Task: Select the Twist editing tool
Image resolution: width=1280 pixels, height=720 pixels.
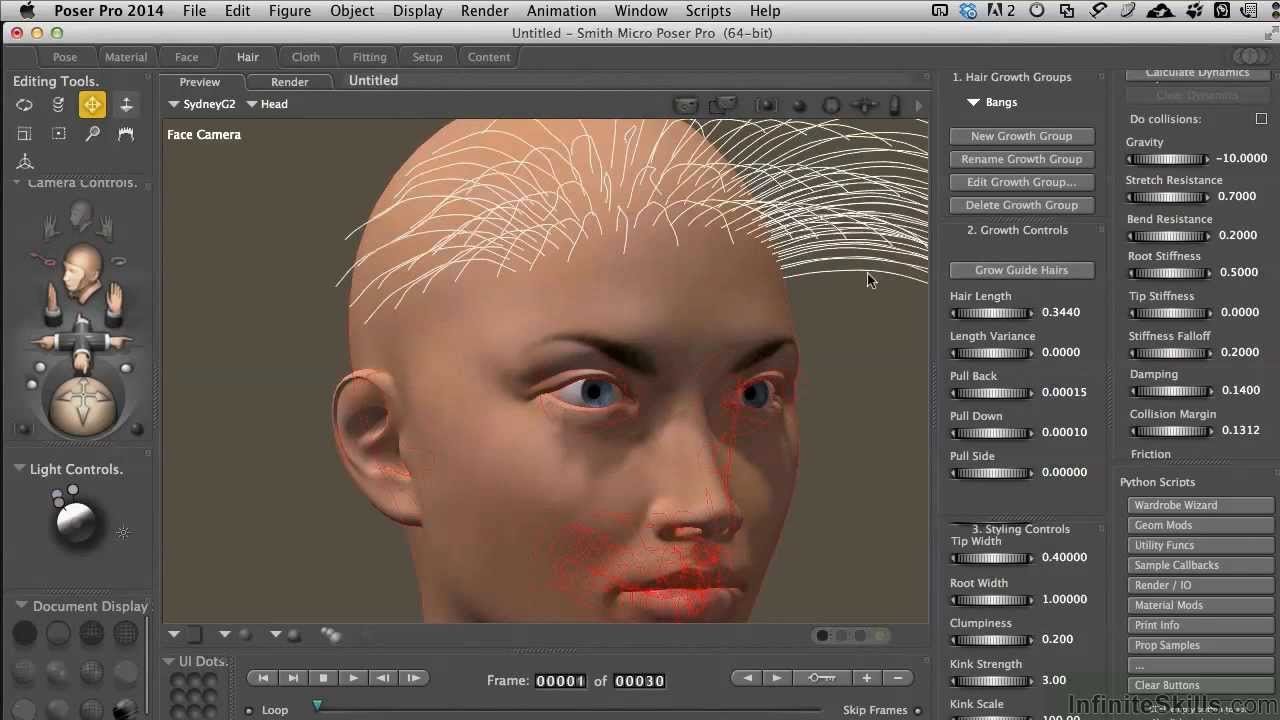Action: 58,105
